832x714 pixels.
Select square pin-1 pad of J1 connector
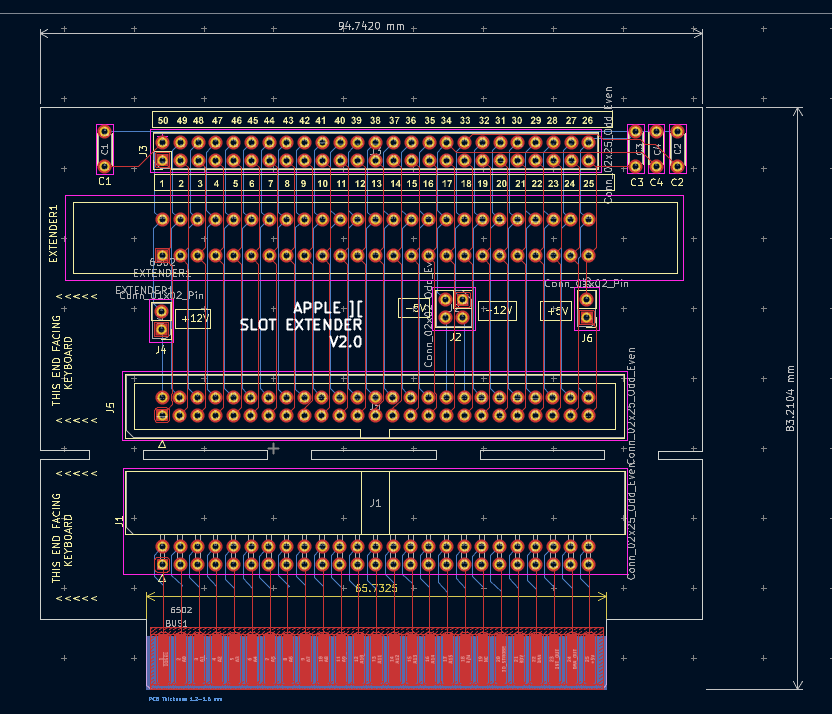point(162,564)
